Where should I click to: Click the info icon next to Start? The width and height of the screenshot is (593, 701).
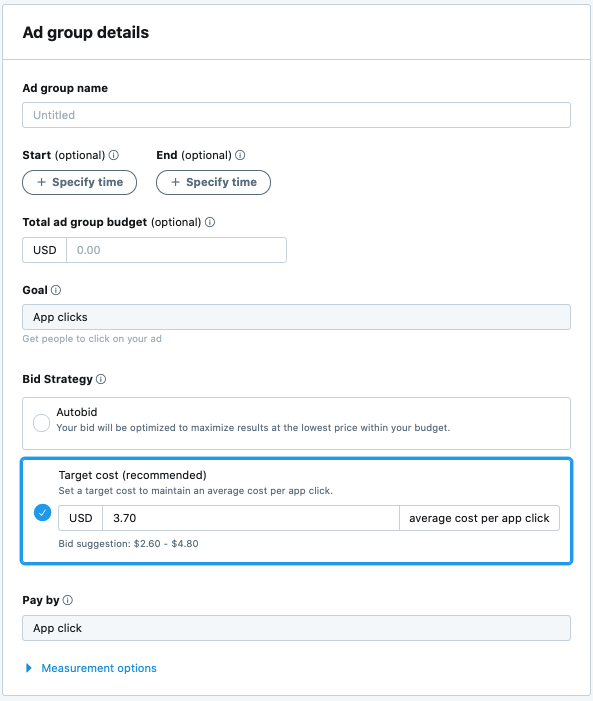pos(114,155)
